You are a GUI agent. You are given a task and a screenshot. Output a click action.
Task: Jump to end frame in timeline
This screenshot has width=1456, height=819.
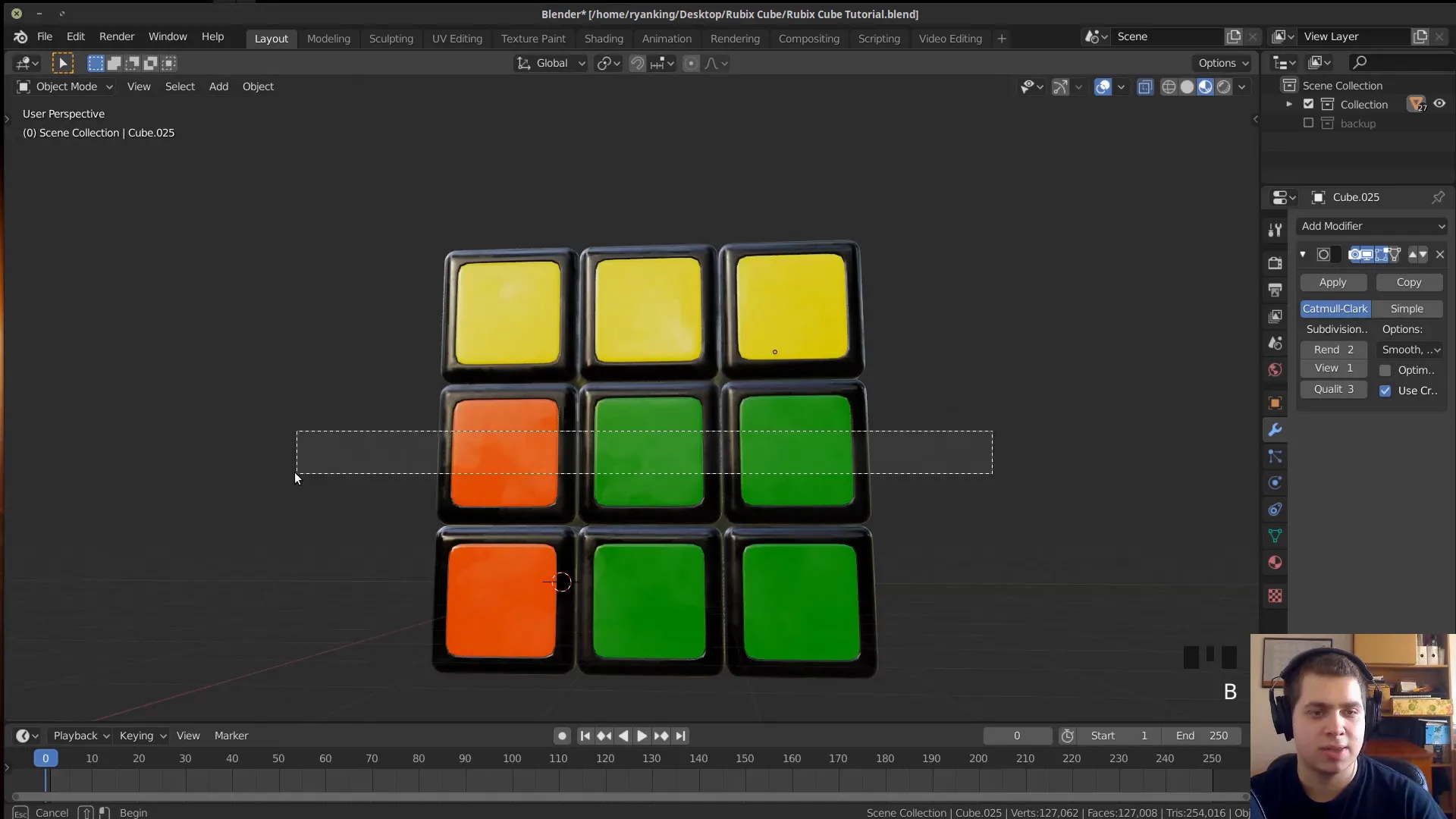coord(681,736)
